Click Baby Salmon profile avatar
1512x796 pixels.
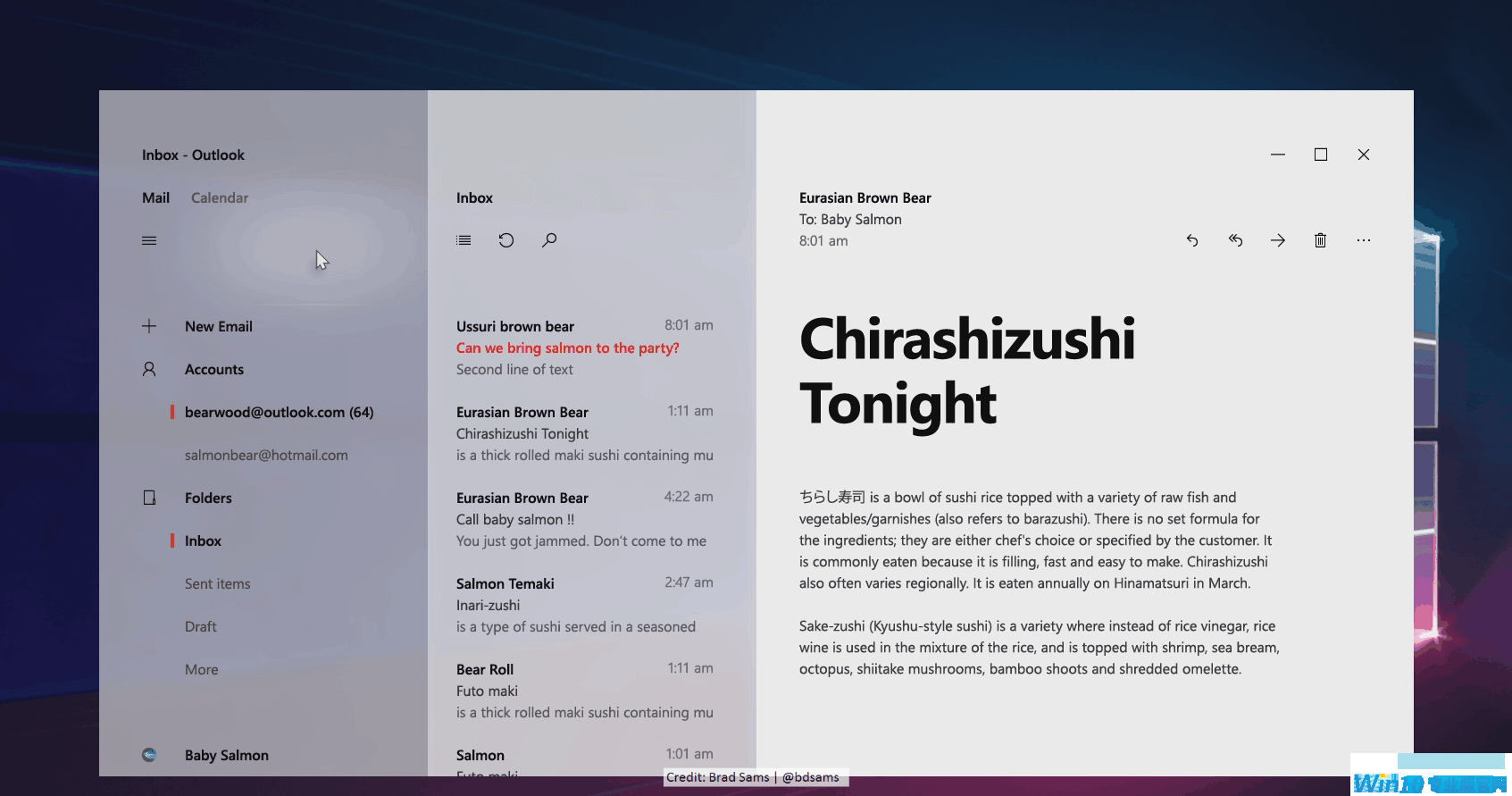click(x=149, y=755)
